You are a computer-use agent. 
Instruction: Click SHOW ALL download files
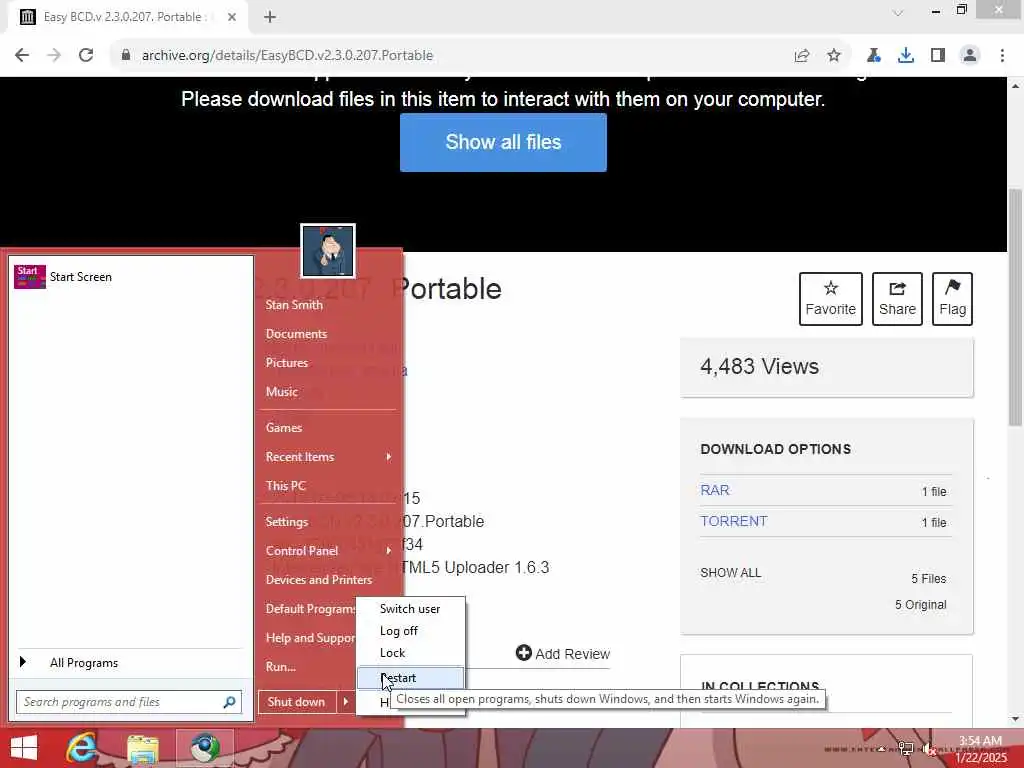coord(730,573)
